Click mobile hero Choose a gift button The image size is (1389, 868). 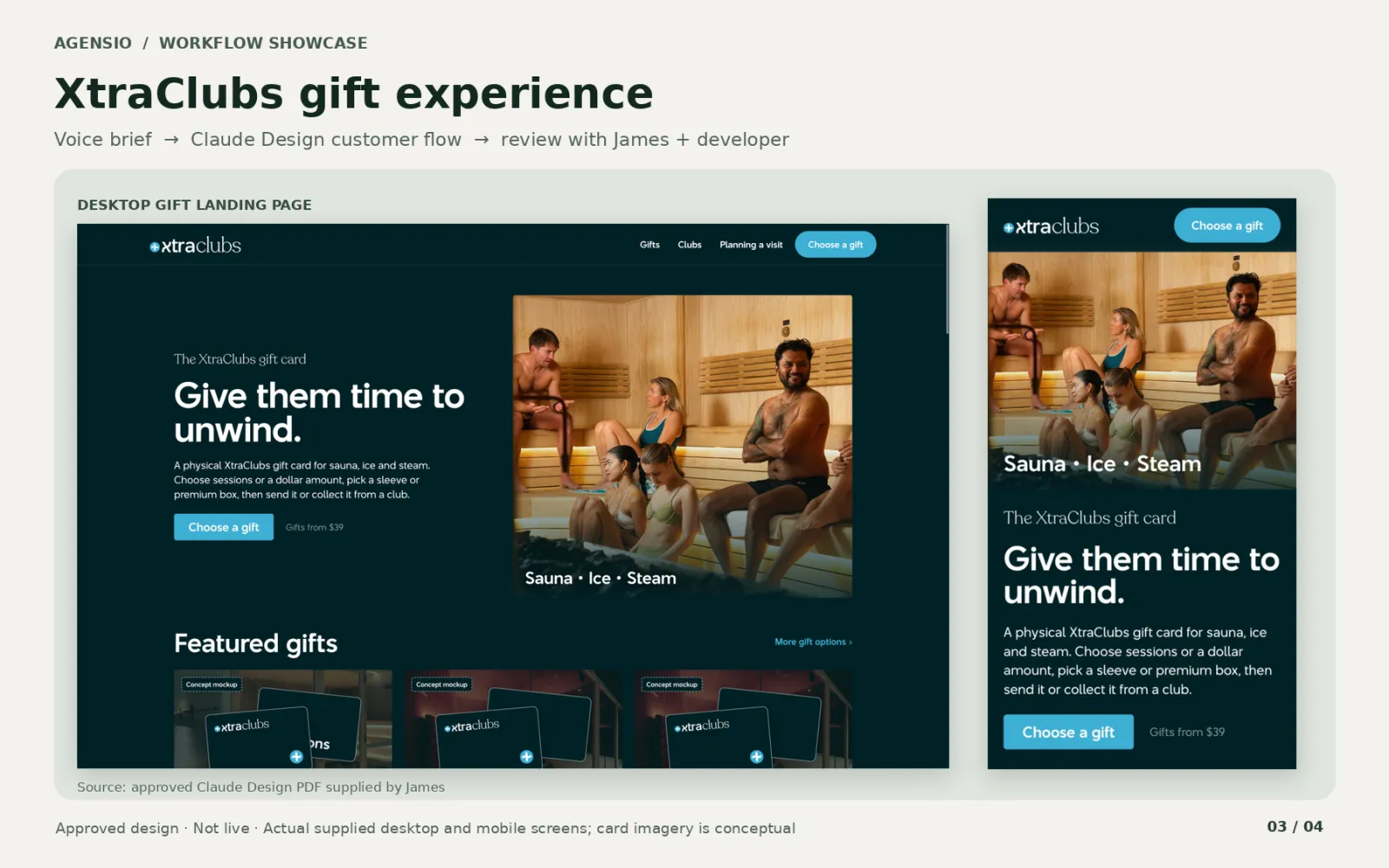pyautogui.click(x=1068, y=732)
